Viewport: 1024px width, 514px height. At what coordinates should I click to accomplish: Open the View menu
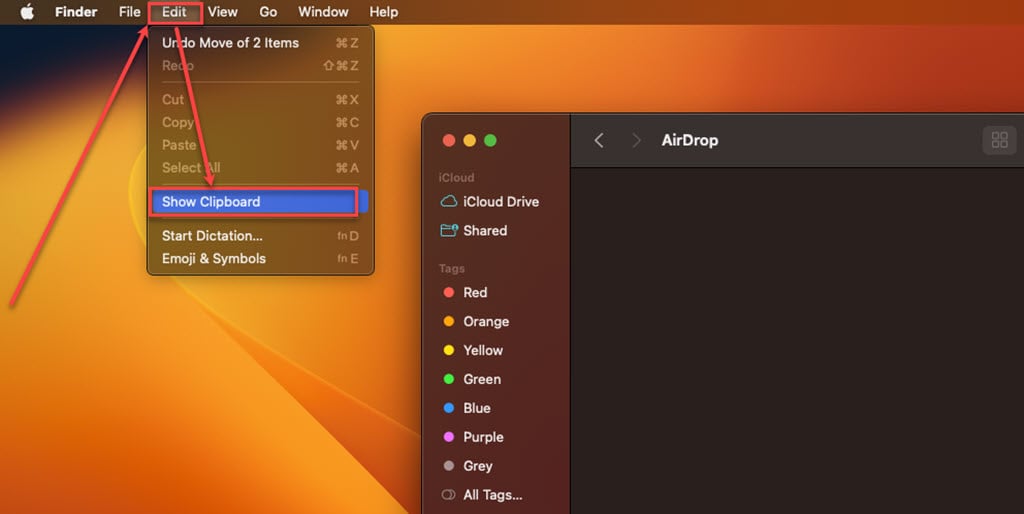[223, 12]
